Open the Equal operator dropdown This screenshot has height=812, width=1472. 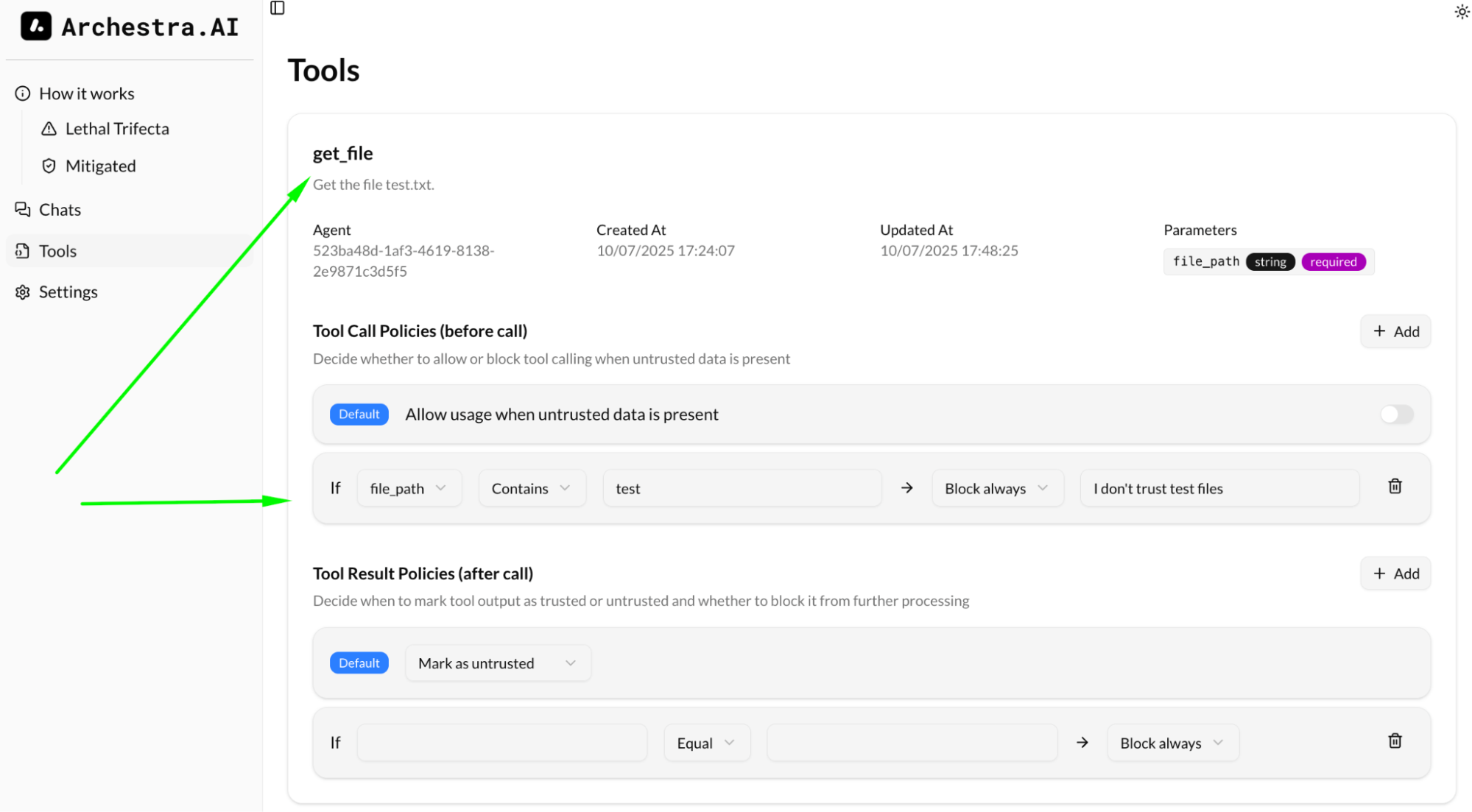pyautogui.click(x=706, y=743)
